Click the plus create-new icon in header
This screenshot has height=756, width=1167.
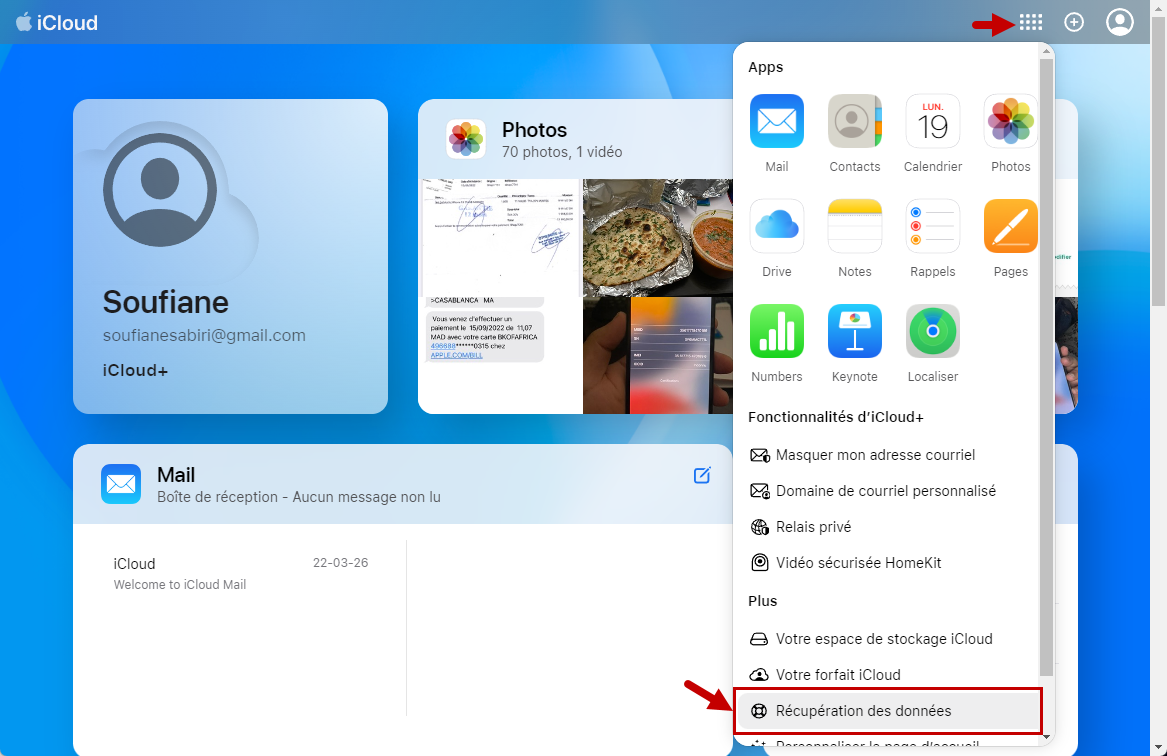[1074, 22]
